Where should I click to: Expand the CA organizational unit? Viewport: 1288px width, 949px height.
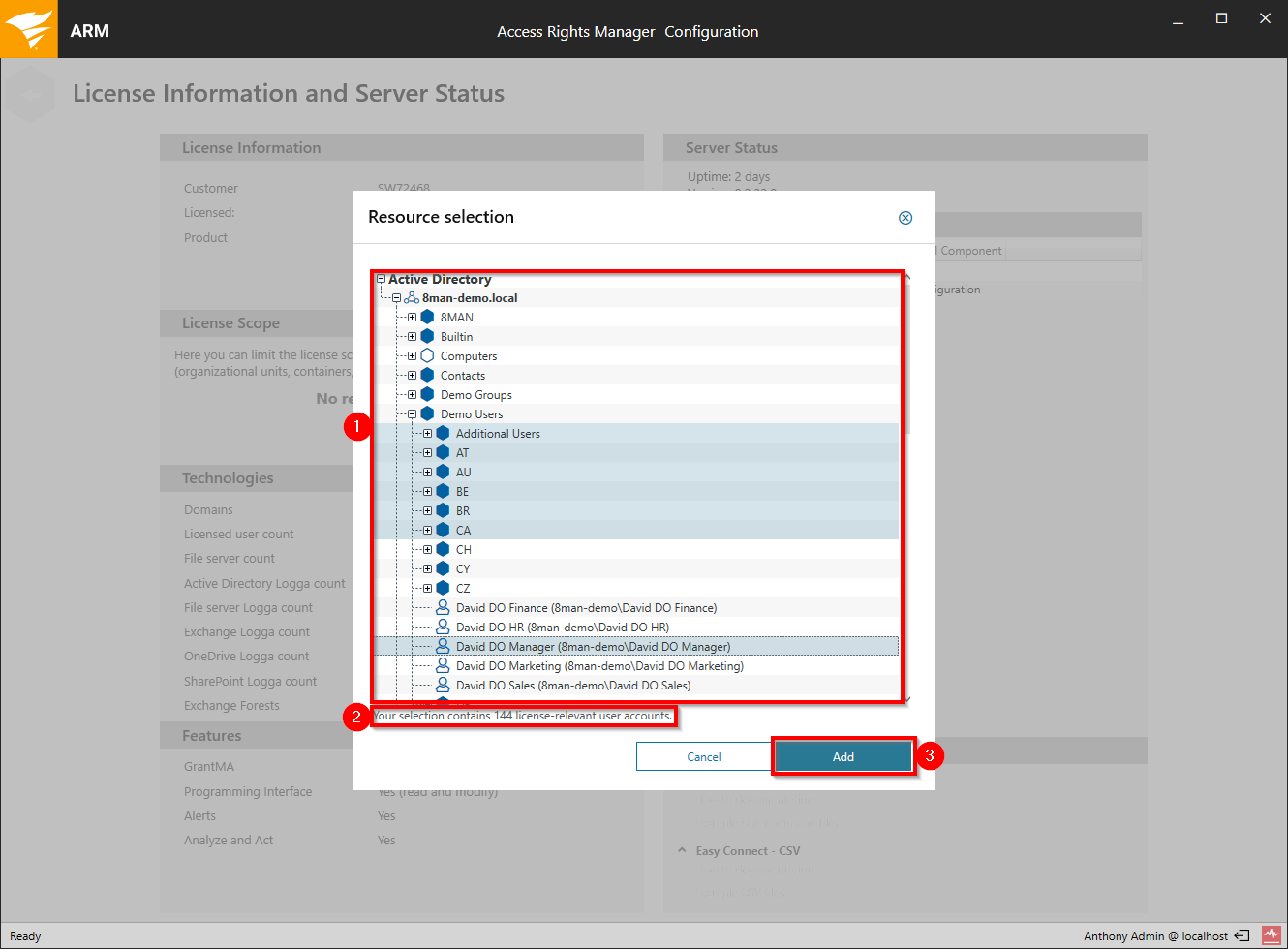(427, 531)
